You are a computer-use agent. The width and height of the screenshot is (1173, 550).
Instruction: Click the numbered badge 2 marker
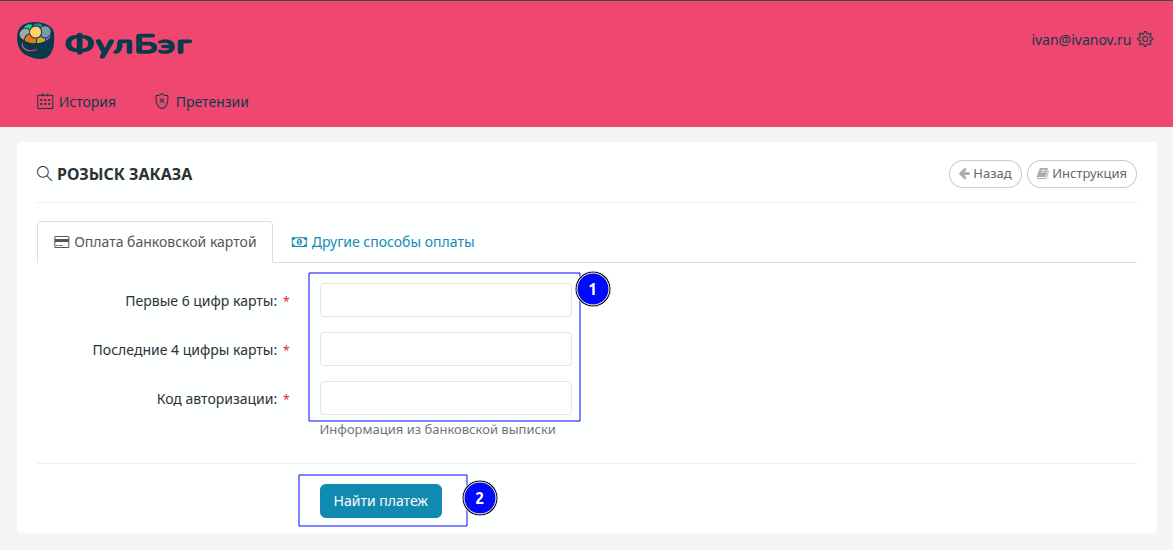[x=480, y=498]
